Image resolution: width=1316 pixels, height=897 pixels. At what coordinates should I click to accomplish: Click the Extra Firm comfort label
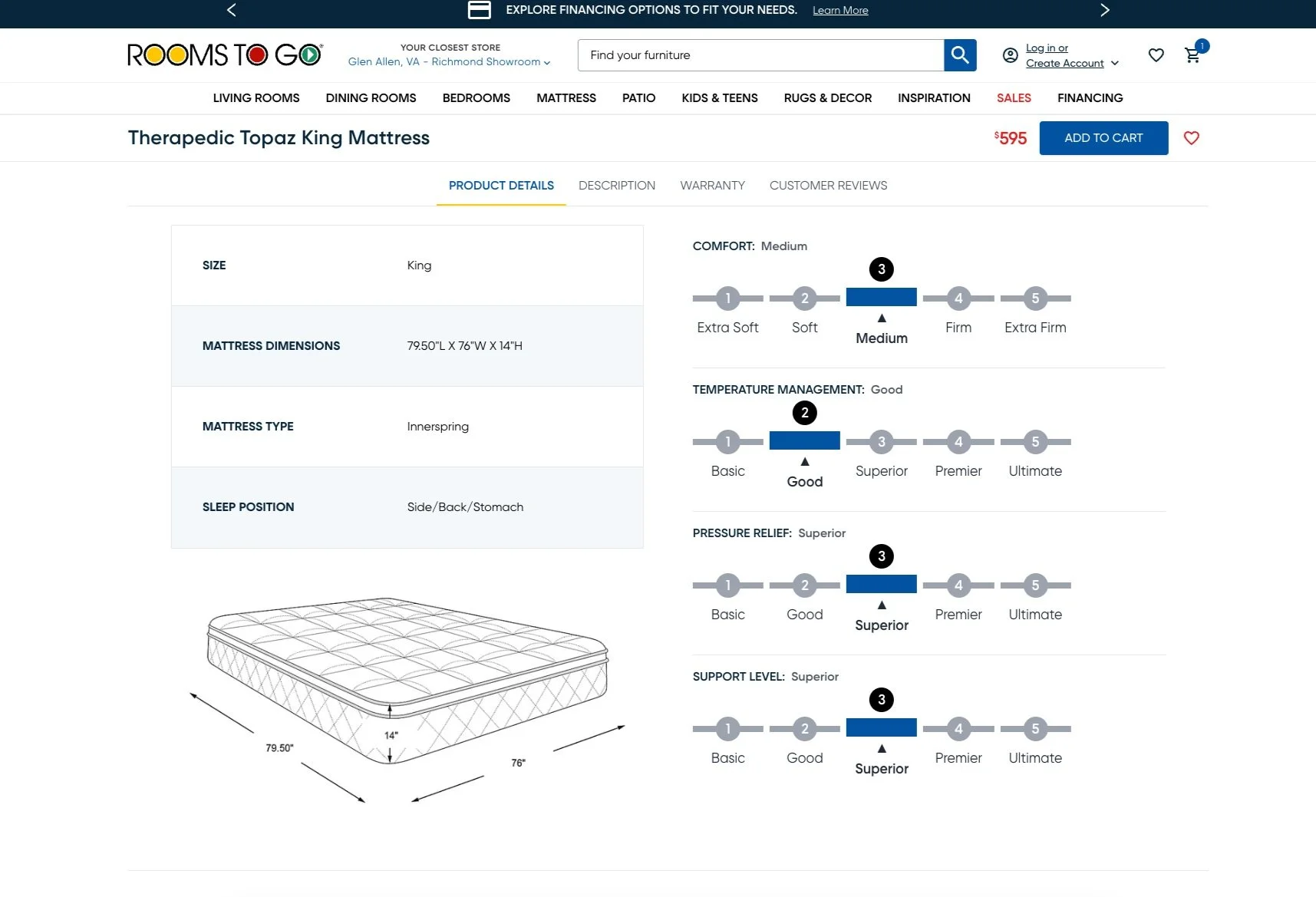pyautogui.click(x=1035, y=328)
